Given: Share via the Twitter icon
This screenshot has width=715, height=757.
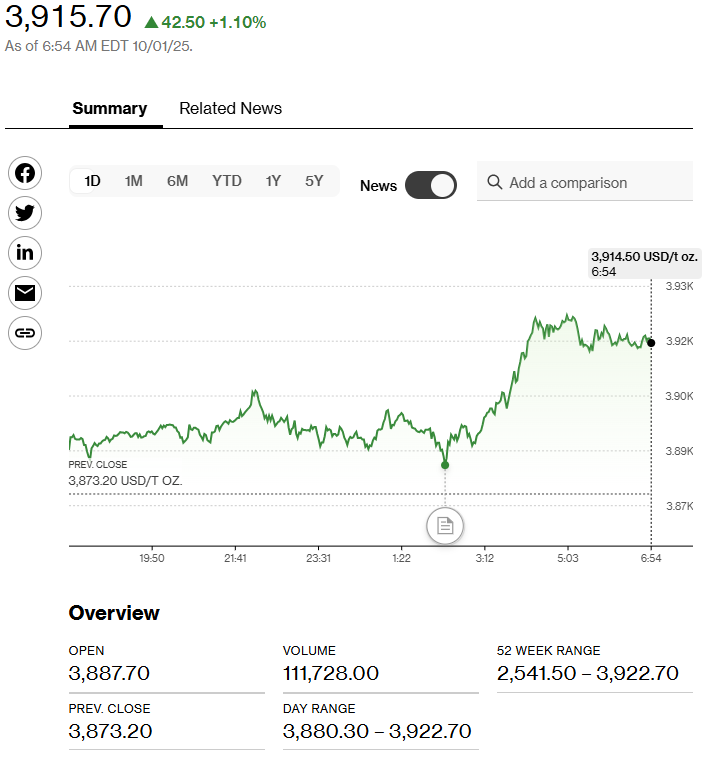Looking at the screenshot, I should [x=25, y=213].
